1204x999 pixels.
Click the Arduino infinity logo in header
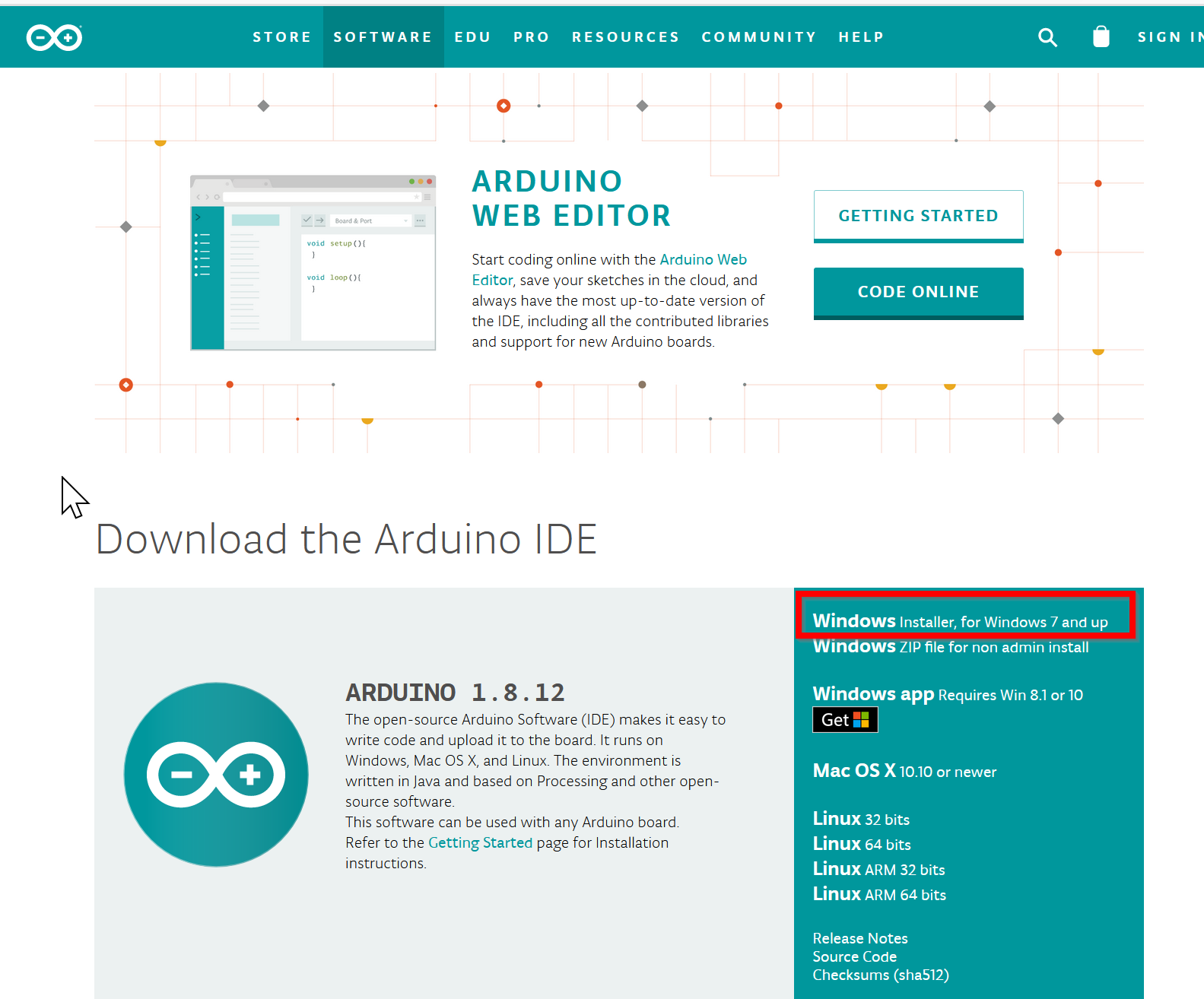click(x=54, y=37)
